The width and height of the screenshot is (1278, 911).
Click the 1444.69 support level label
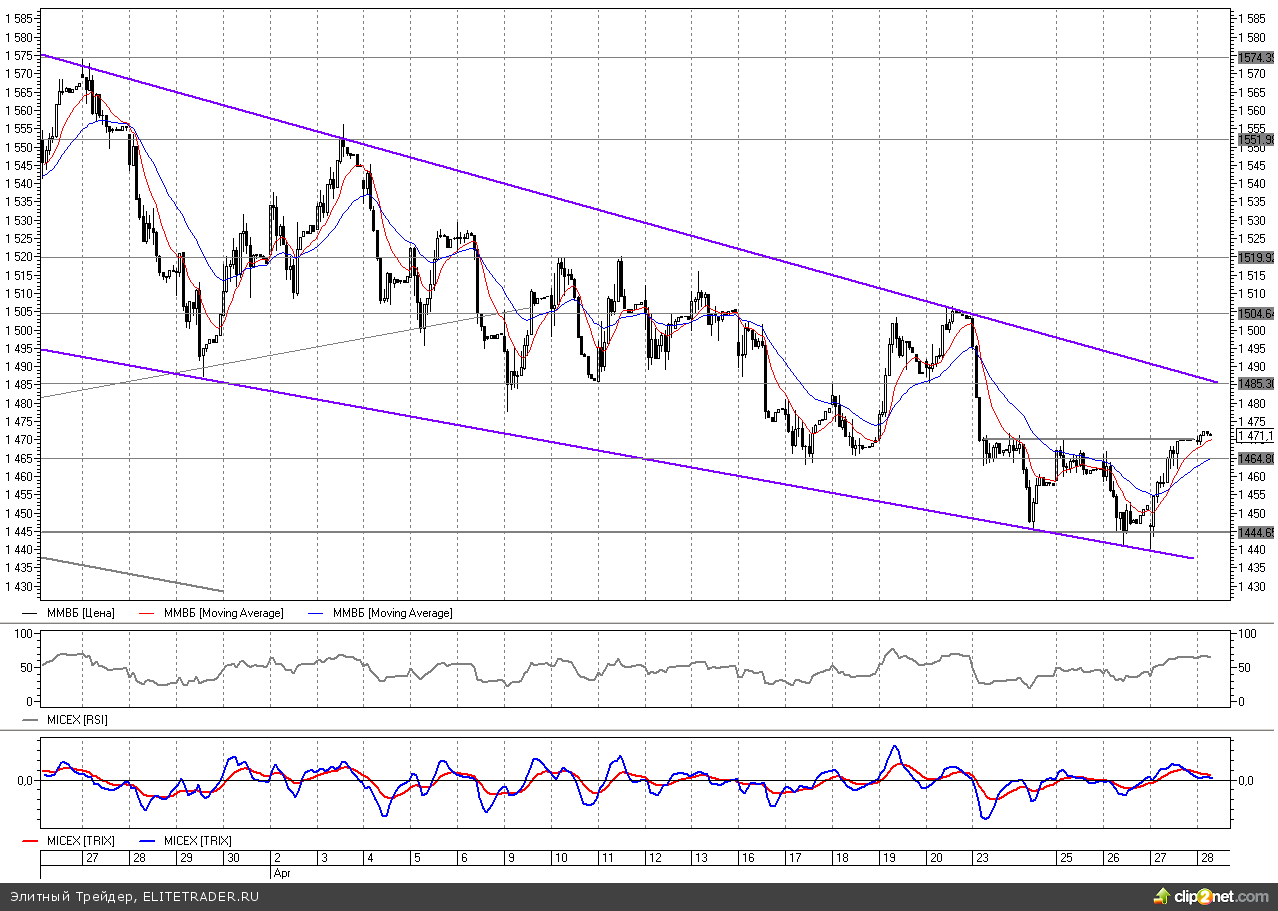1255,532
